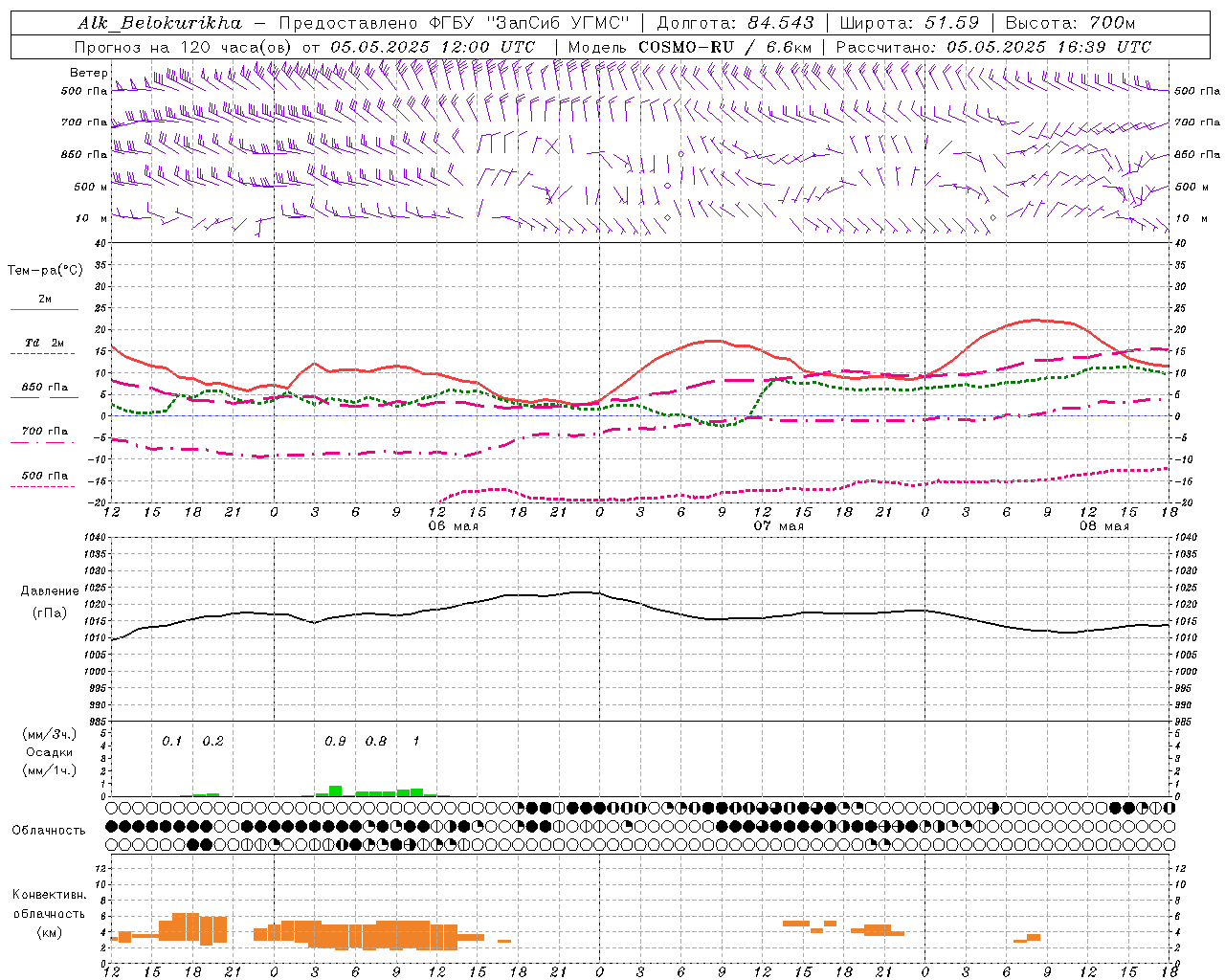Click the 06 мая date label
Viewport: 1225px width, 980px height.
click(453, 526)
